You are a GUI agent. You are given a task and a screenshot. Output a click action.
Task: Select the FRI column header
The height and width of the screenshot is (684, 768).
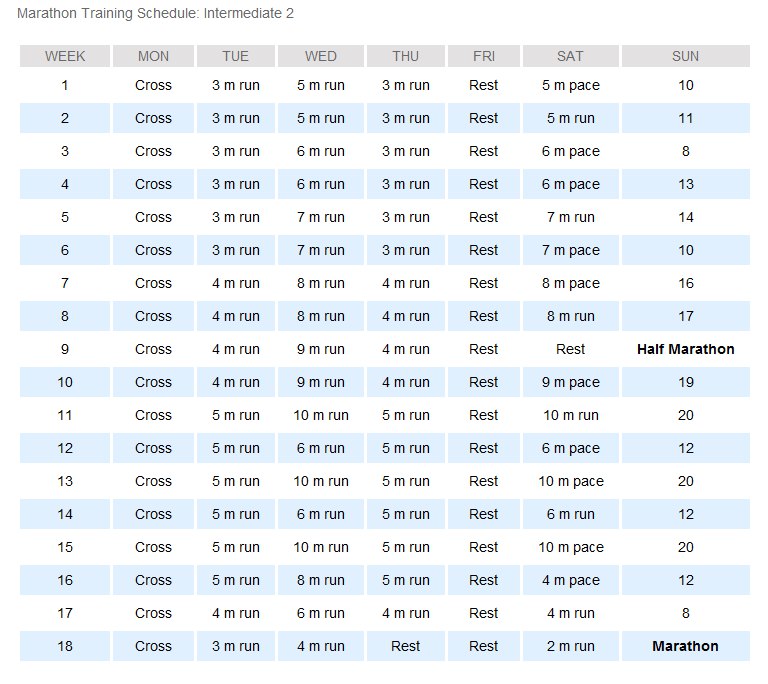point(483,56)
